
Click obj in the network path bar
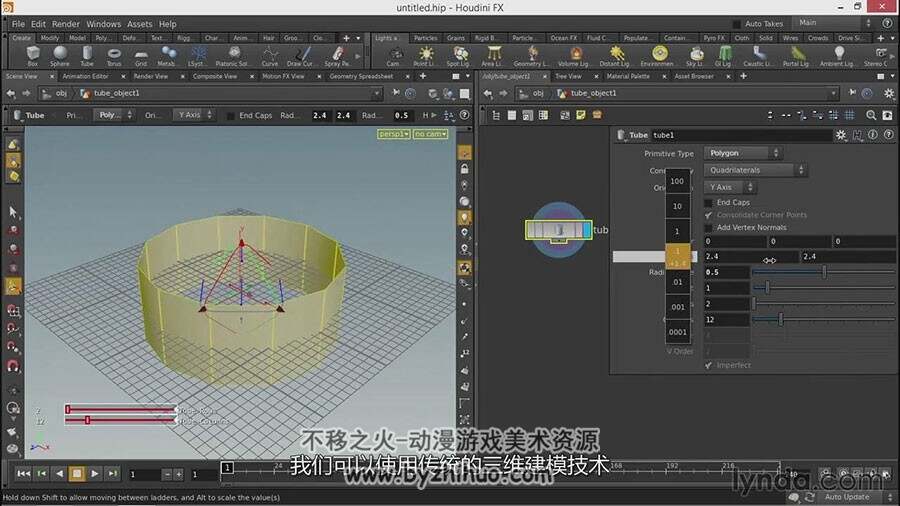(538, 94)
